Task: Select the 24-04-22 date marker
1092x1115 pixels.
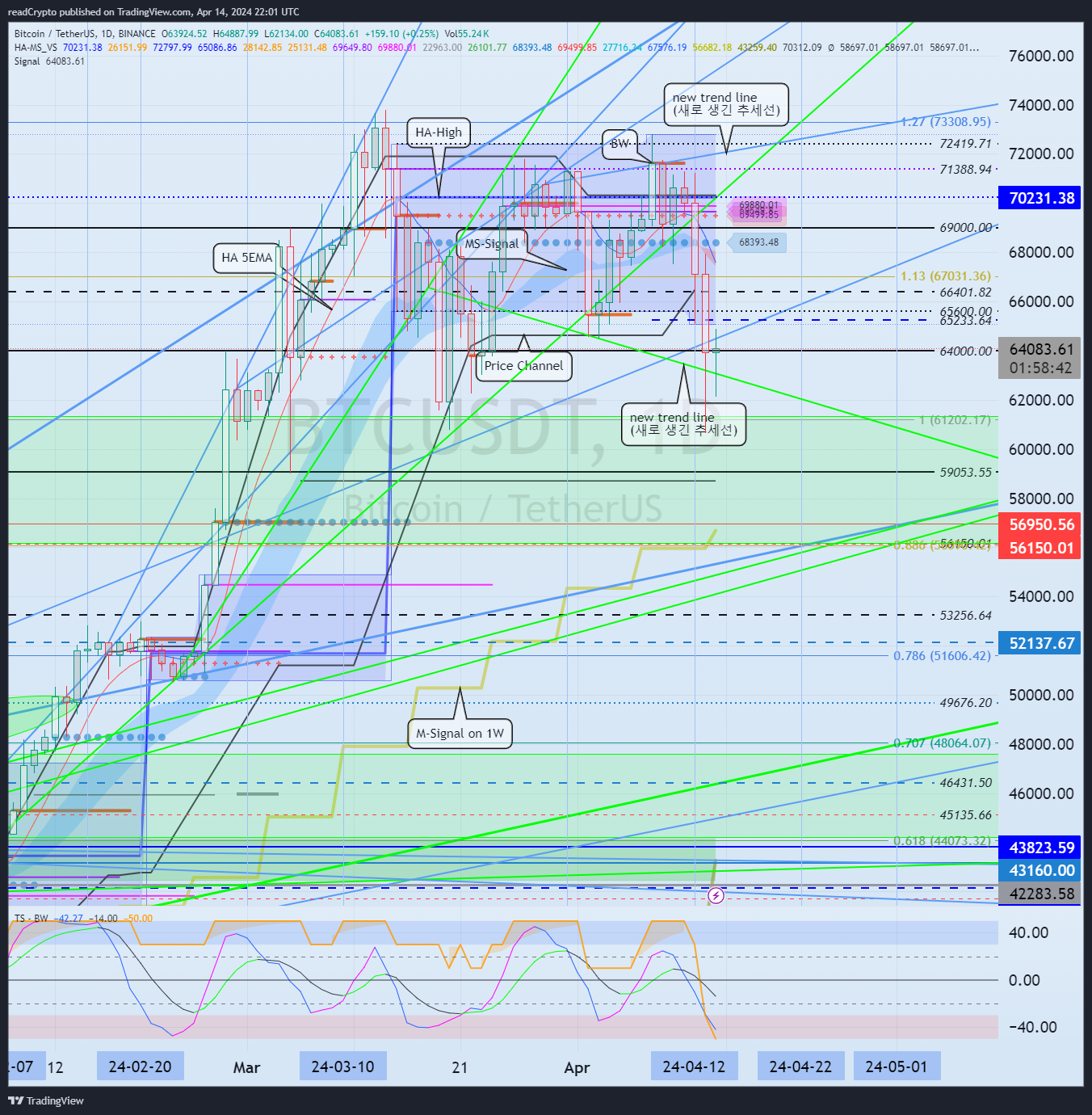Action: 800,1067
